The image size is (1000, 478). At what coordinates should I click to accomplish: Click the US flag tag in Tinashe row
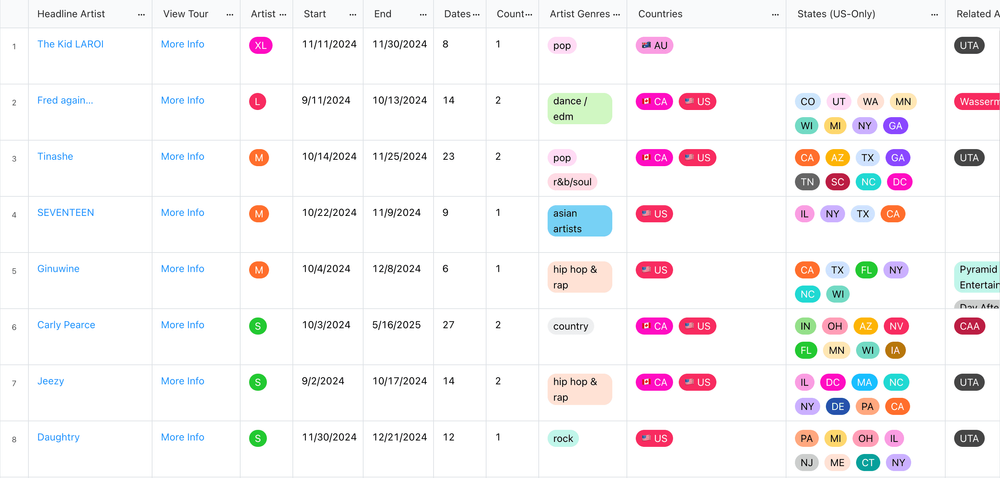pos(697,157)
